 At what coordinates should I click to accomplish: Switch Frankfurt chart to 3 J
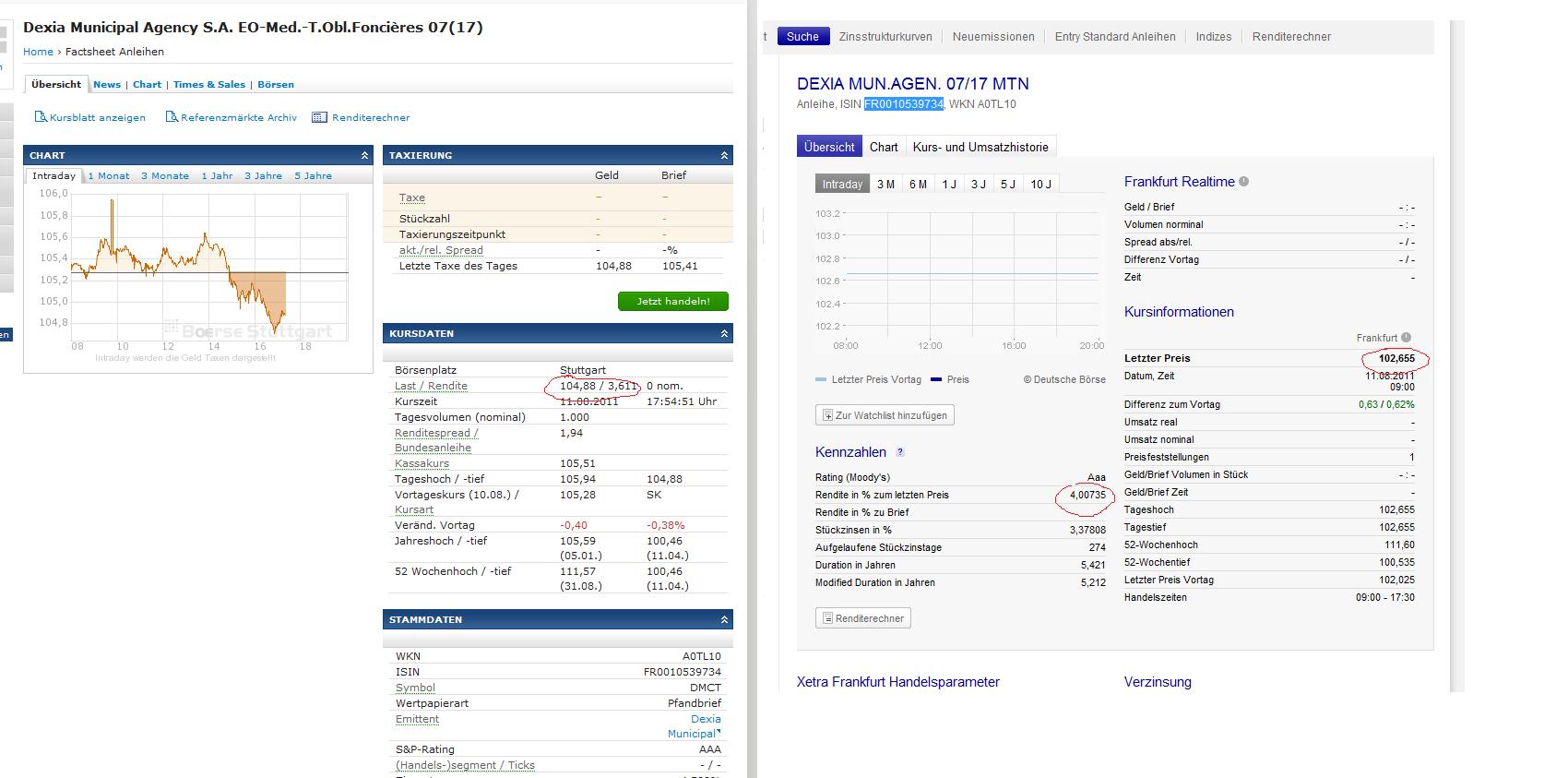pos(978,184)
